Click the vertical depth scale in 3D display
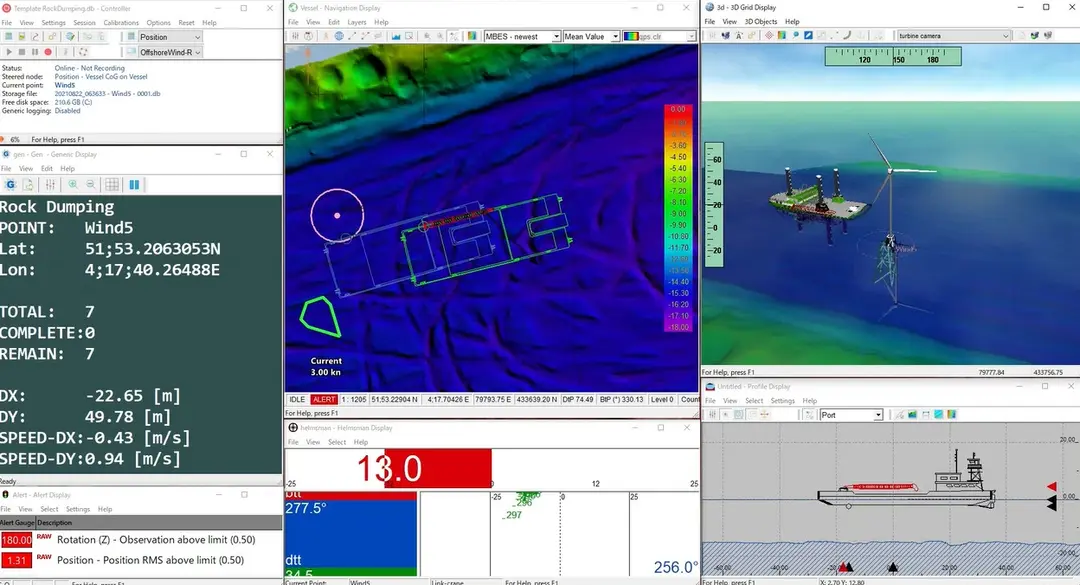1080x585 pixels. pyautogui.click(x=714, y=203)
